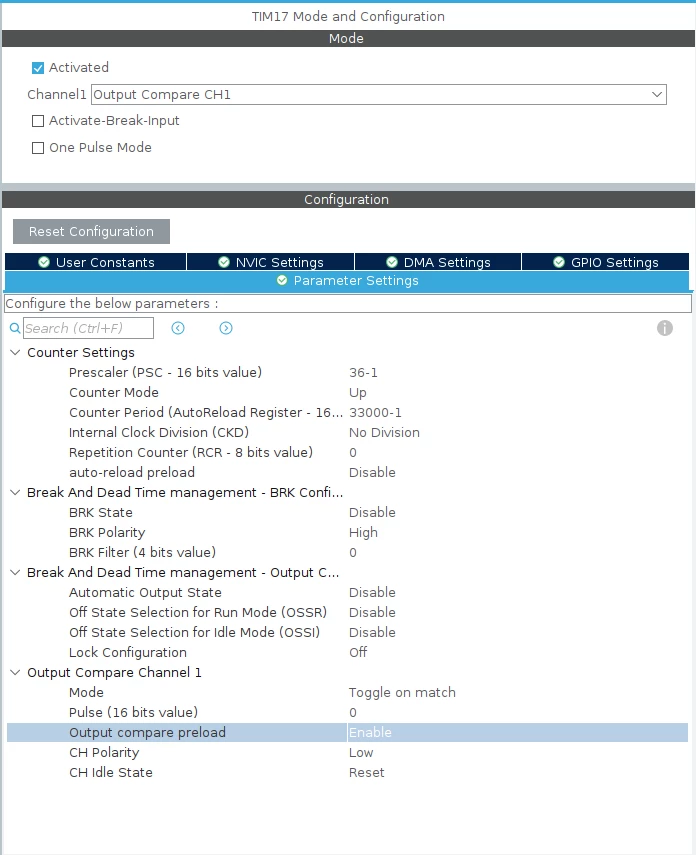Screen dimensions: 696x855
Task: Edit the BRK Filter value
Action: (x=353, y=552)
